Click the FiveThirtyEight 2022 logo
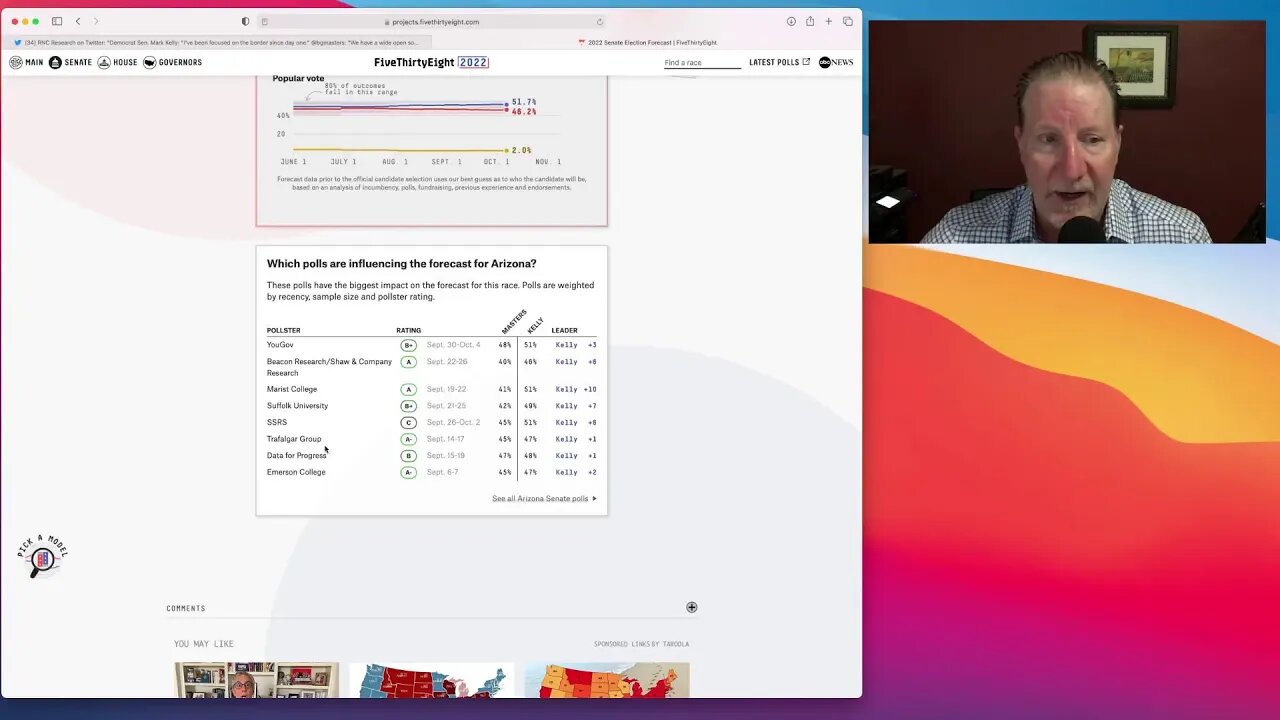The image size is (1280, 720). 431,62
